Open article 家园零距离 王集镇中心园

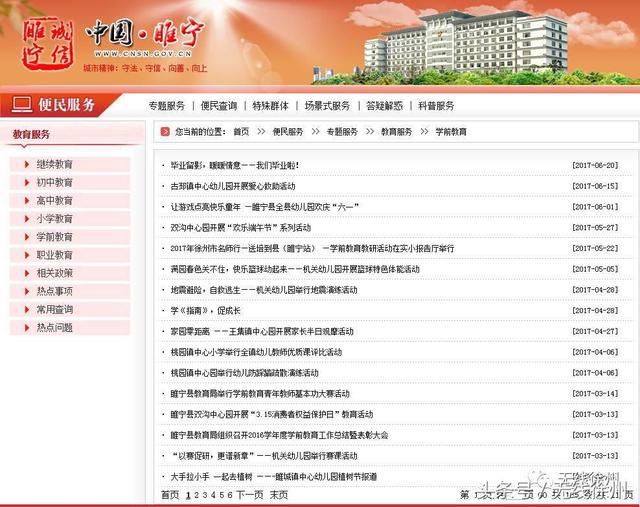coord(262,331)
